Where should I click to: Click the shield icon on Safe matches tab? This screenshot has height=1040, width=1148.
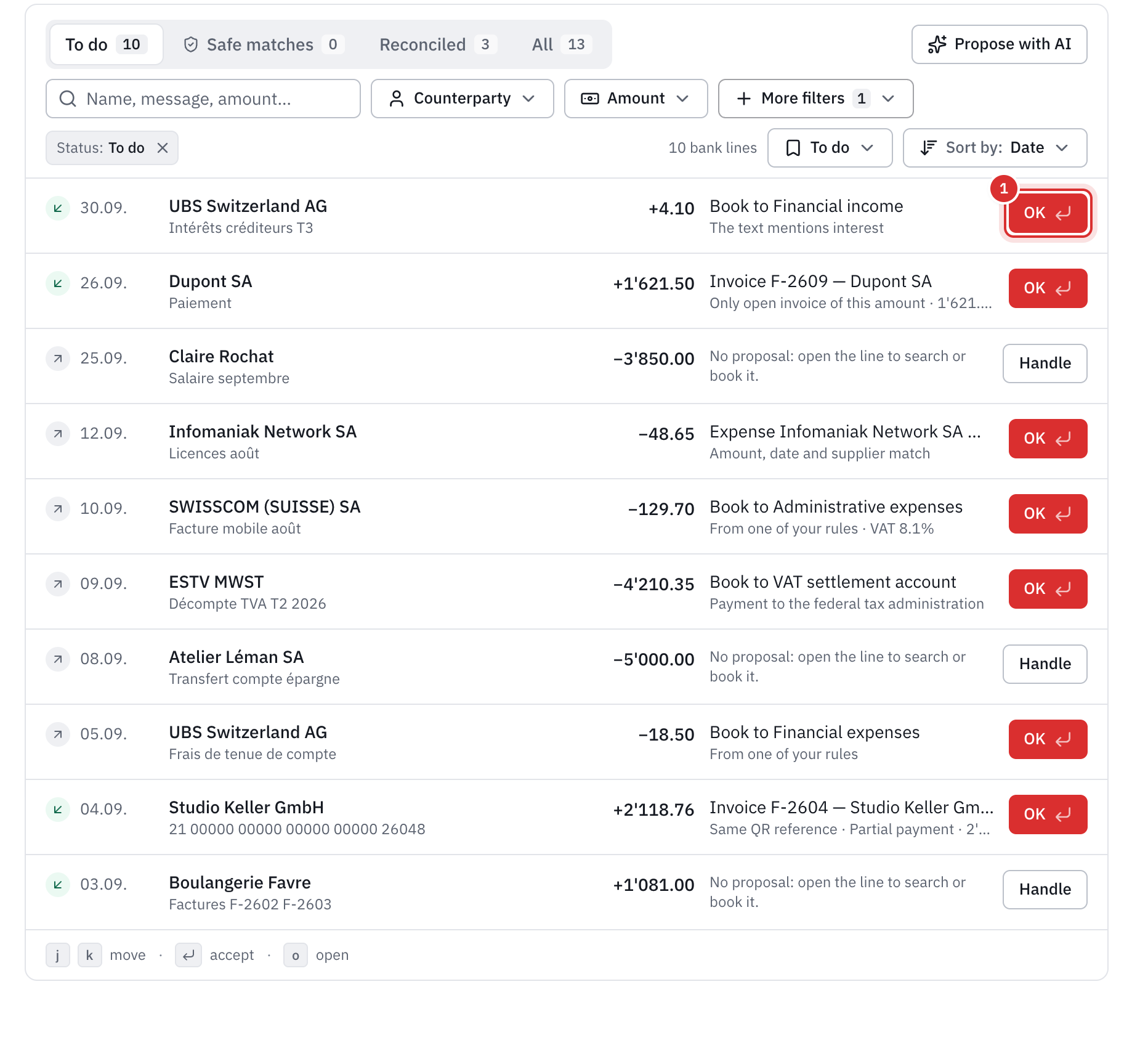click(x=191, y=44)
